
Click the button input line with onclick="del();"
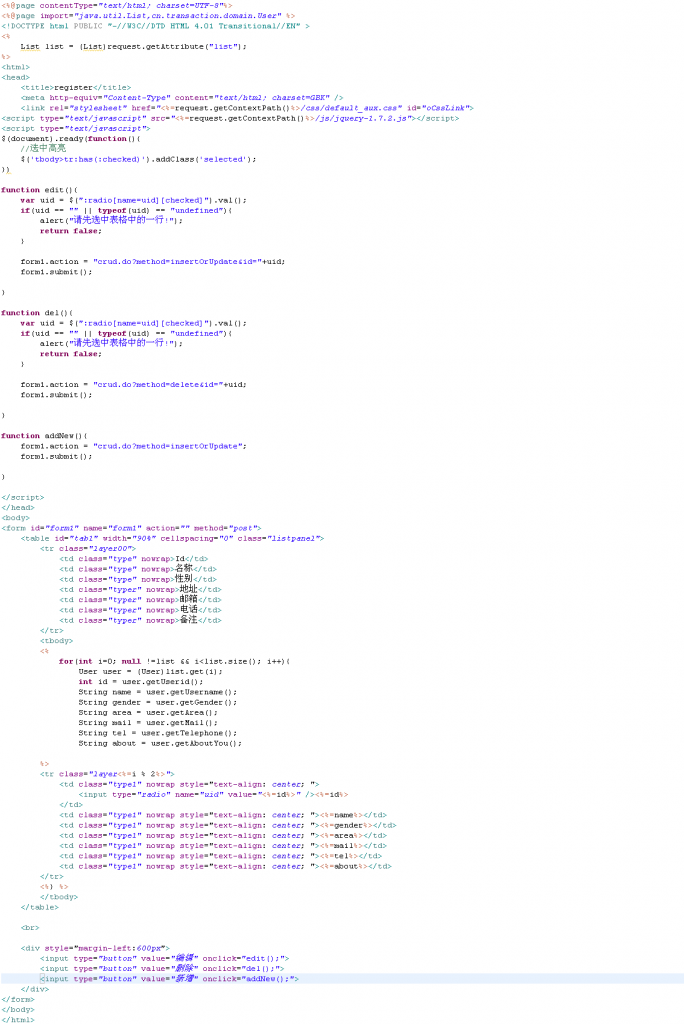click(x=162, y=968)
